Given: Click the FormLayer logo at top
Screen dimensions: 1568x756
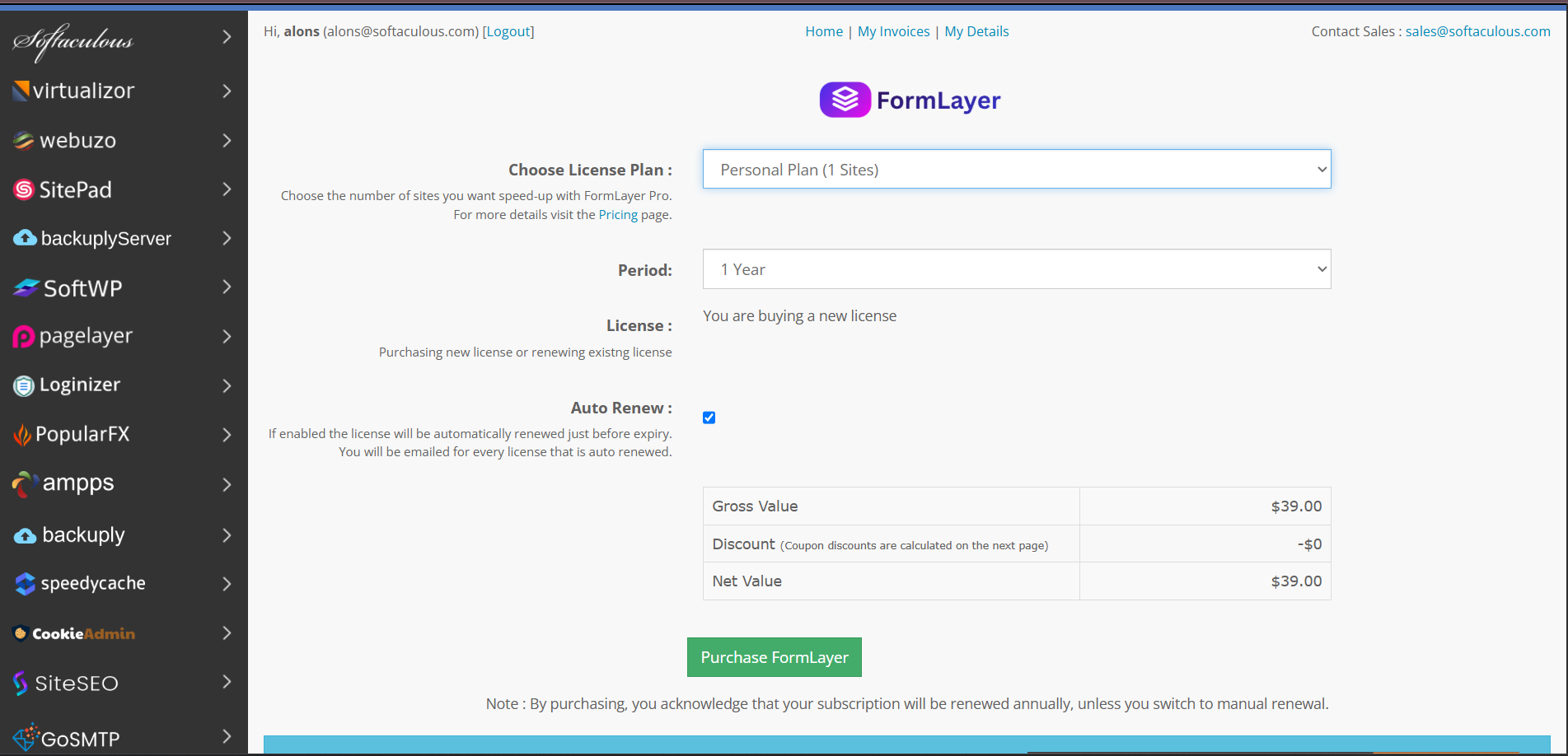Looking at the screenshot, I should click(x=910, y=100).
